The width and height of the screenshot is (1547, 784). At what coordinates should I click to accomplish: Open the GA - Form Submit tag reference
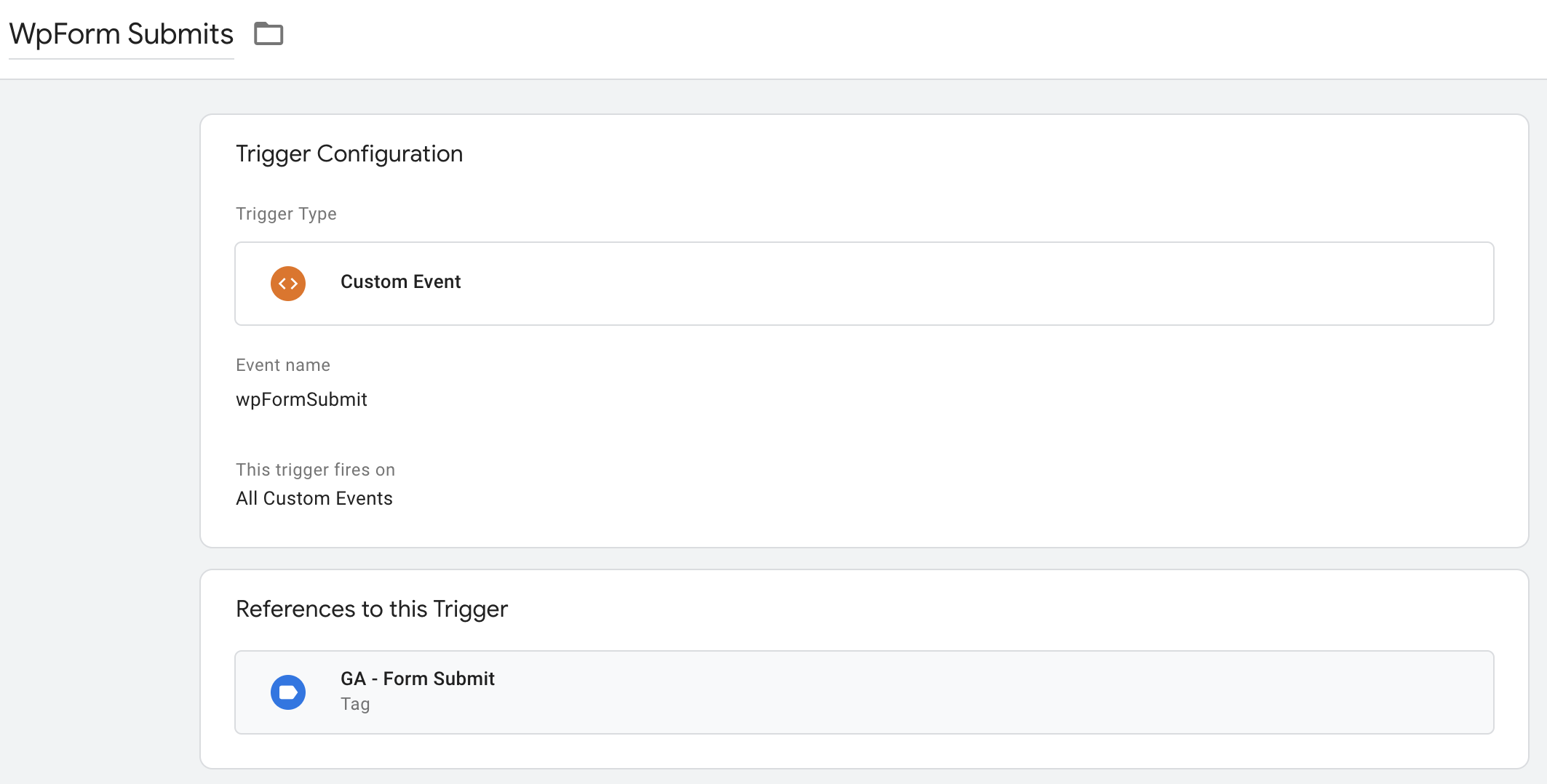pyautogui.click(x=418, y=679)
